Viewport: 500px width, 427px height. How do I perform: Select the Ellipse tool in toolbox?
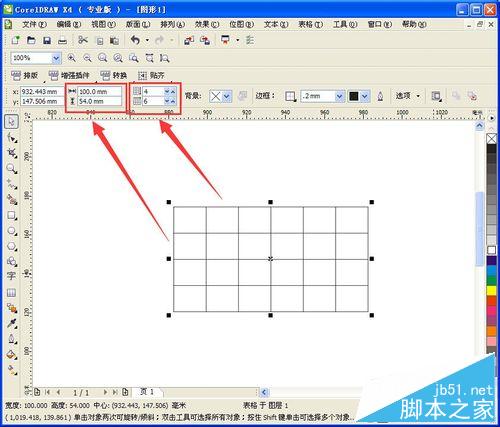click(x=12, y=231)
